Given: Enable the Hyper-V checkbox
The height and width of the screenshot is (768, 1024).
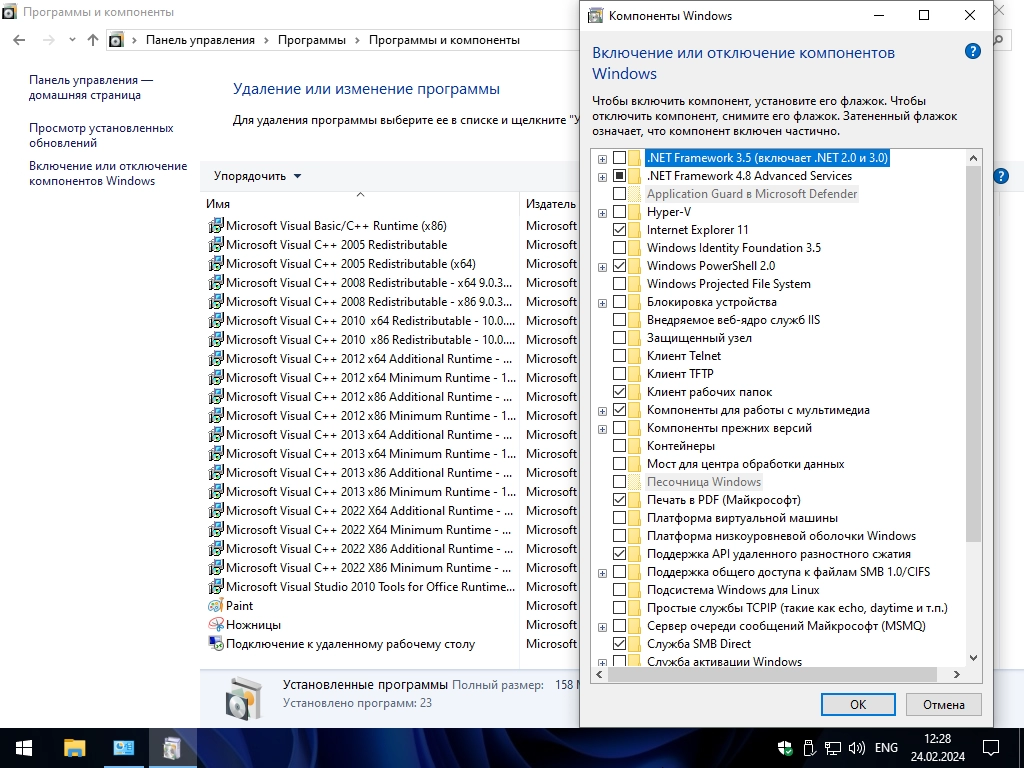Looking at the screenshot, I should point(619,212).
